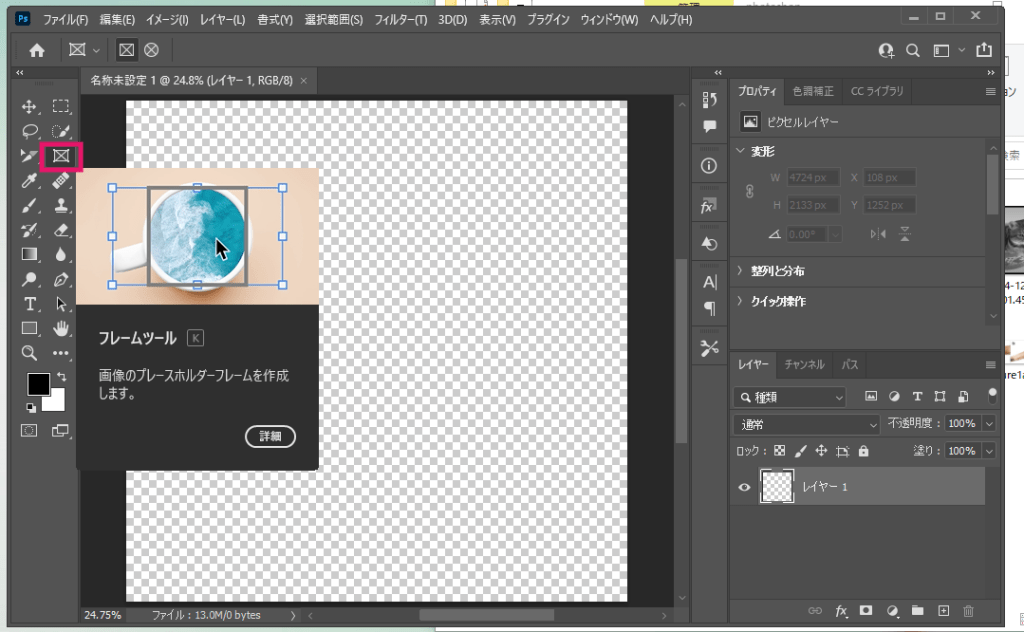
Task: Open the 不透明度 opacity dropdown arrow
Action: (989, 424)
